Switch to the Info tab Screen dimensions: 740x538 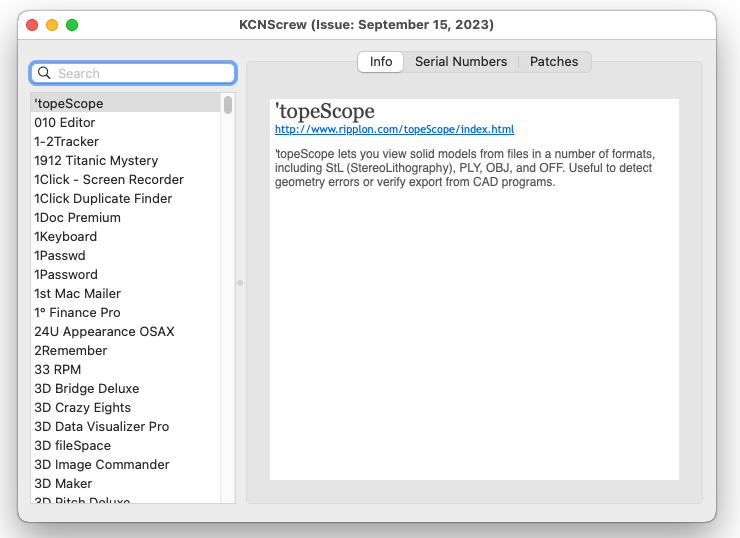tap(380, 62)
